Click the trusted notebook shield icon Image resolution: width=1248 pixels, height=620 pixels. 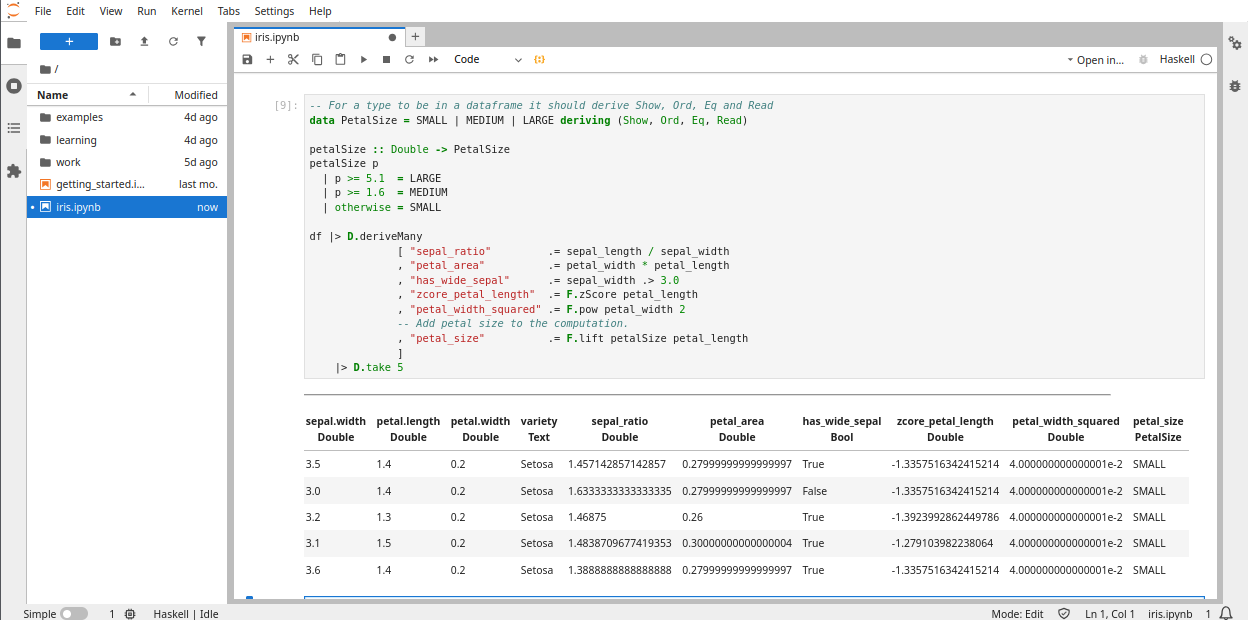coord(1064,614)
